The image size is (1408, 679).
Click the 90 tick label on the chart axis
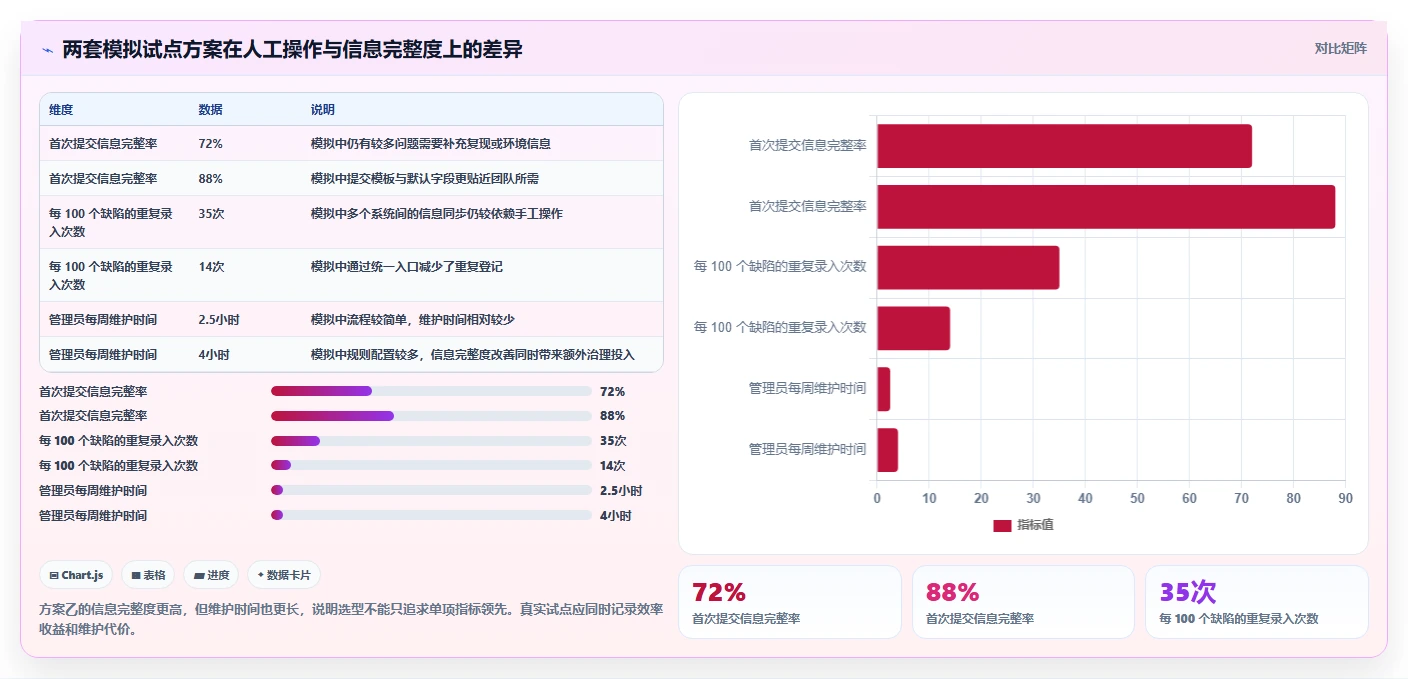click(x=1345, y=498)
